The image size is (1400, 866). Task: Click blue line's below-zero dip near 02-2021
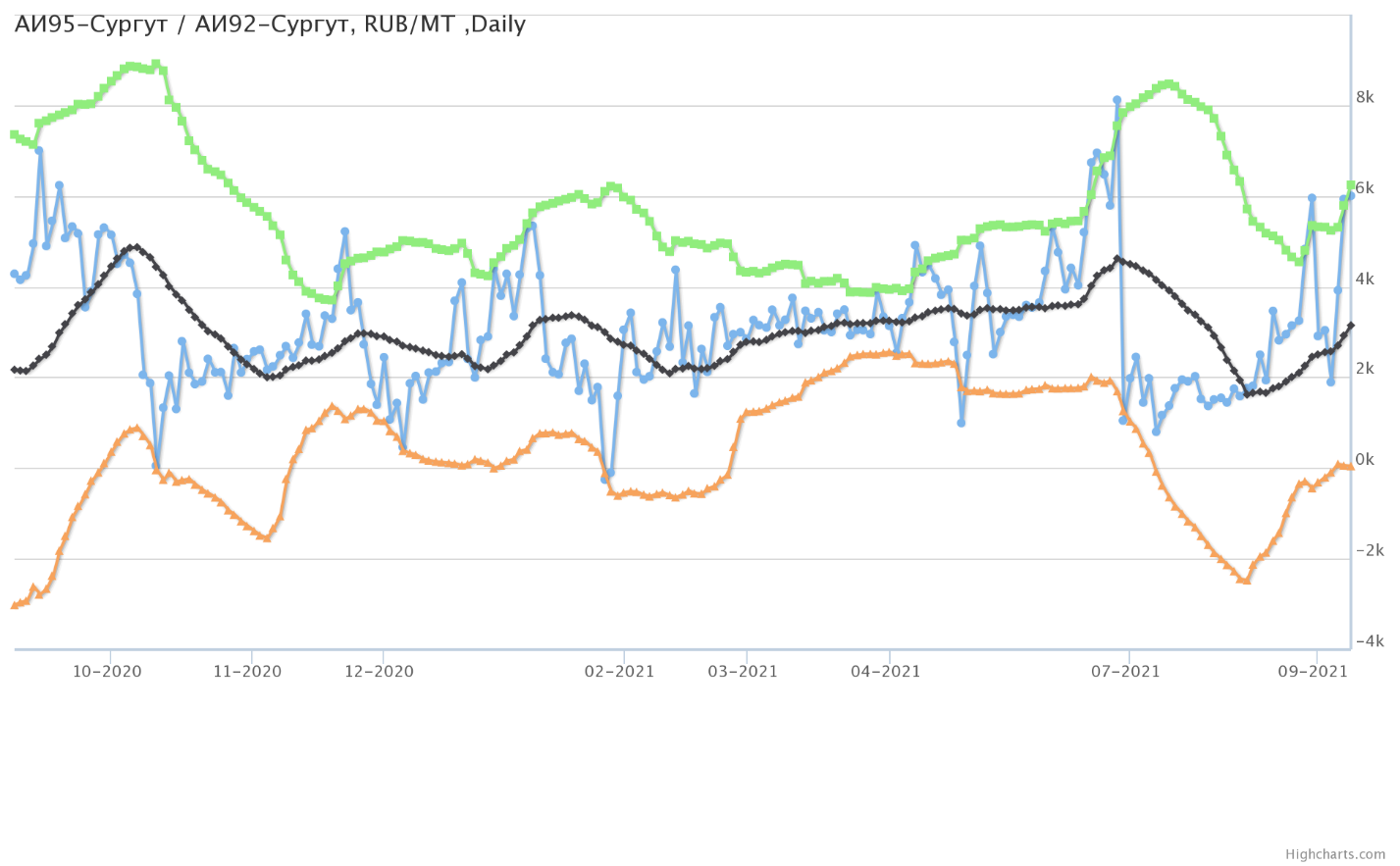[605, 480]
